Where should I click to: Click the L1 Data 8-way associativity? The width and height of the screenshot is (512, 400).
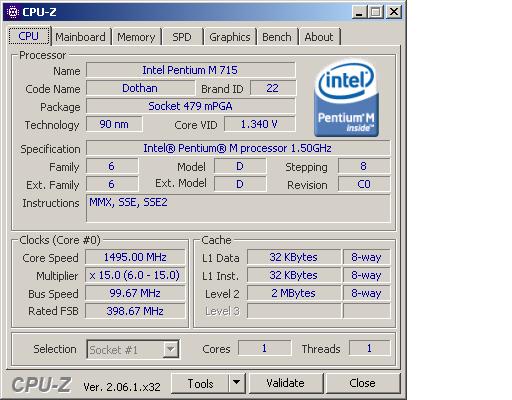367,257
